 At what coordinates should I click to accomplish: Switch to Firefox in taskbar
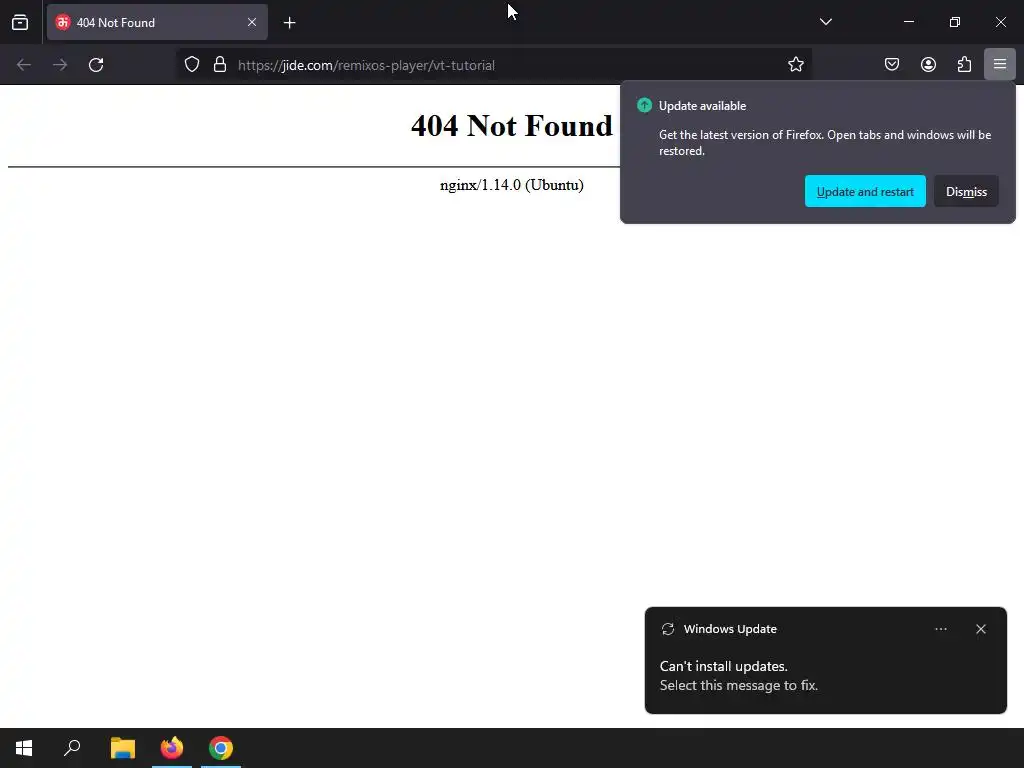click(x=172, y=748)
